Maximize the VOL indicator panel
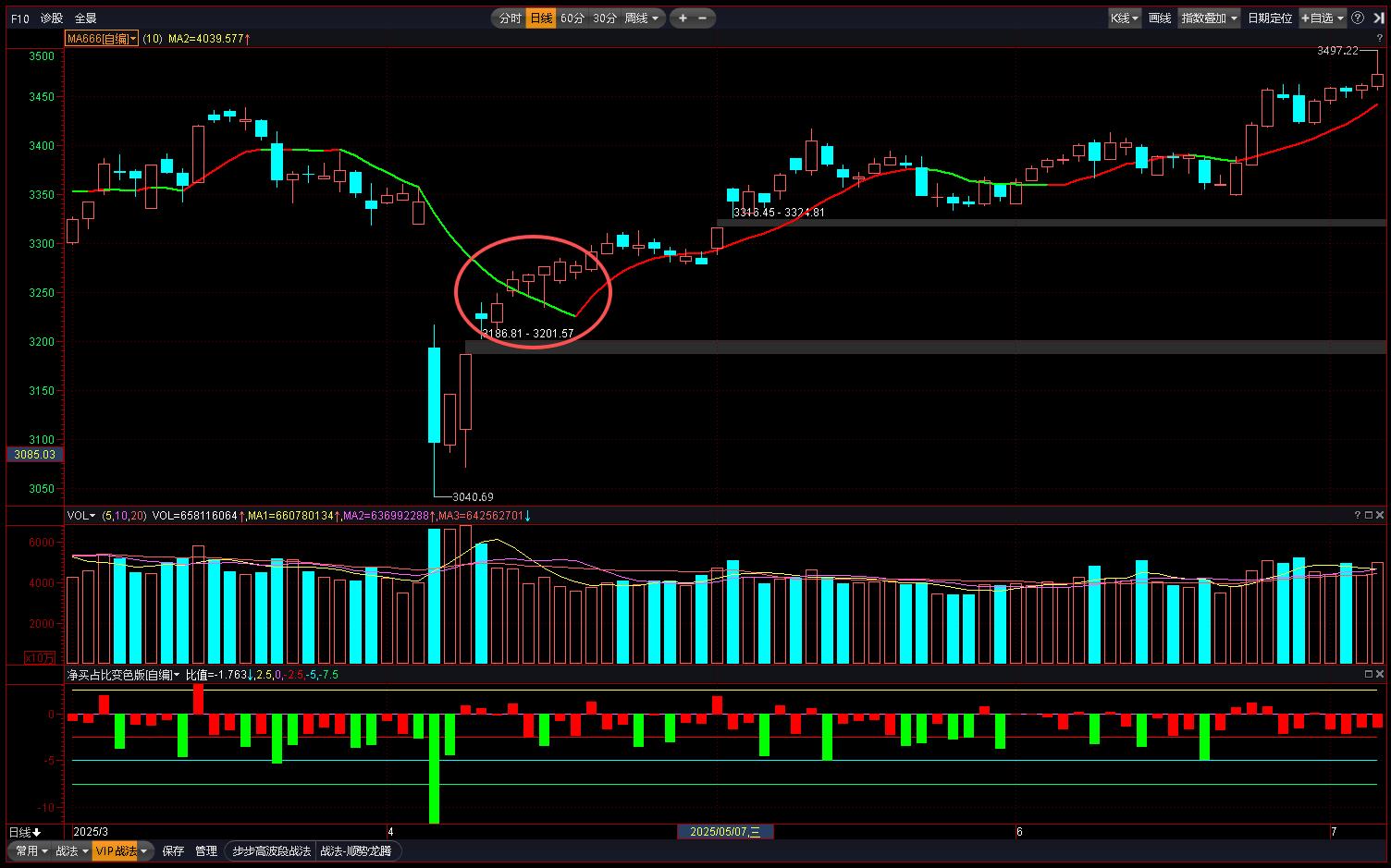Screen dimensions: 1391x868 [1369, 515]
